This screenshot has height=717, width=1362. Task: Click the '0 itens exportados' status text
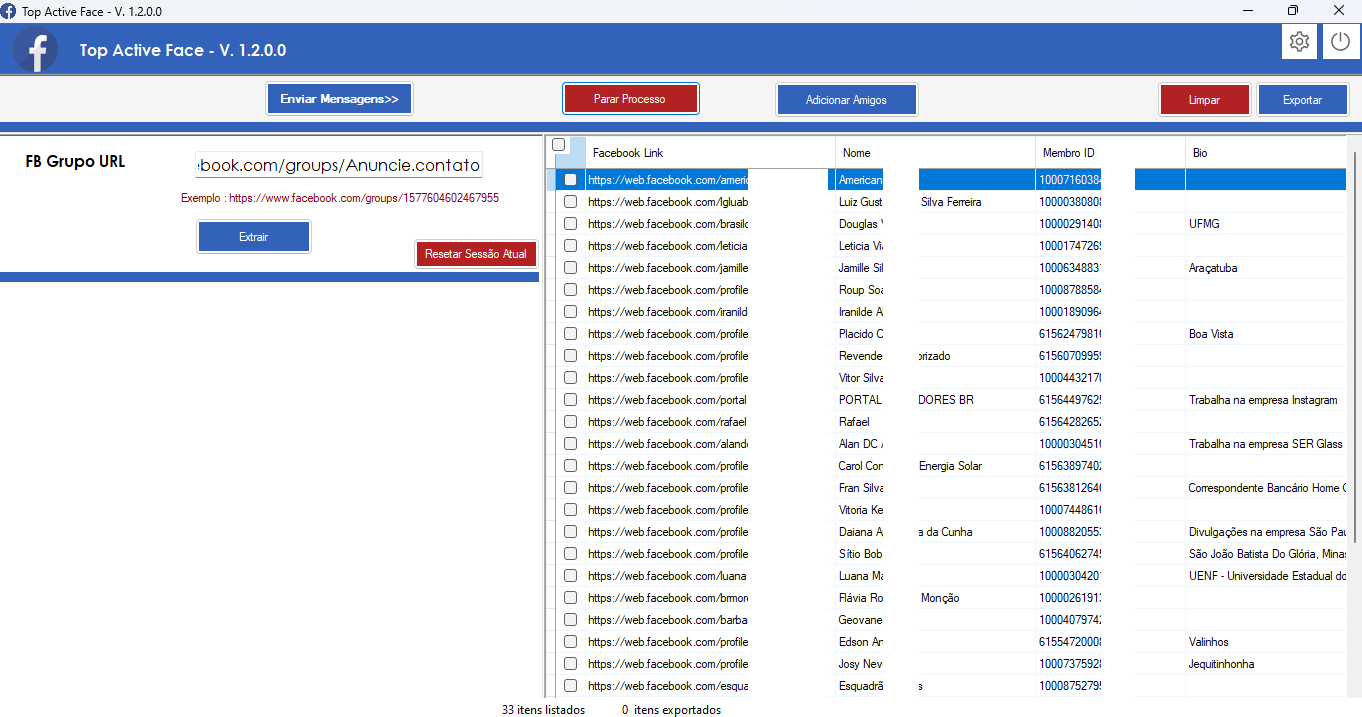[x=671, y=710]
